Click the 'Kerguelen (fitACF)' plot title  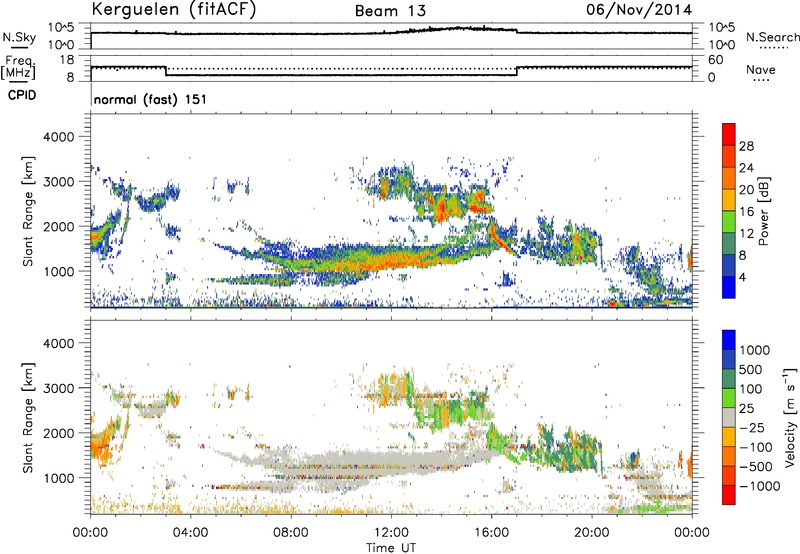[174, 10]
